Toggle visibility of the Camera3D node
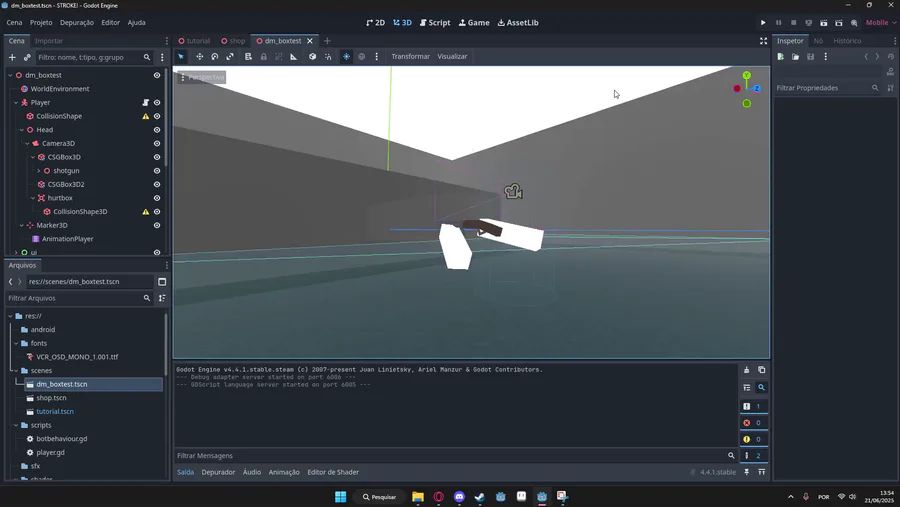The image size is (900, 507). (x=157, y=144)
